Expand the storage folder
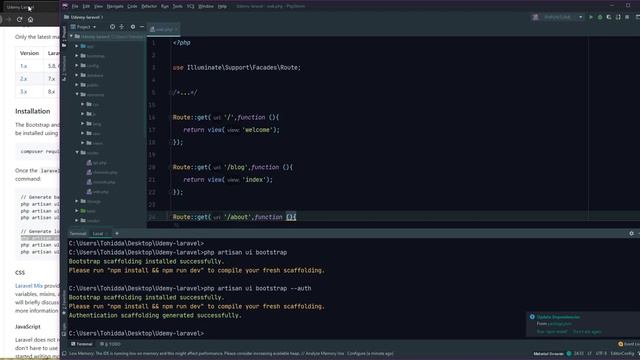640x360 pixels. [x=77, y=201]
